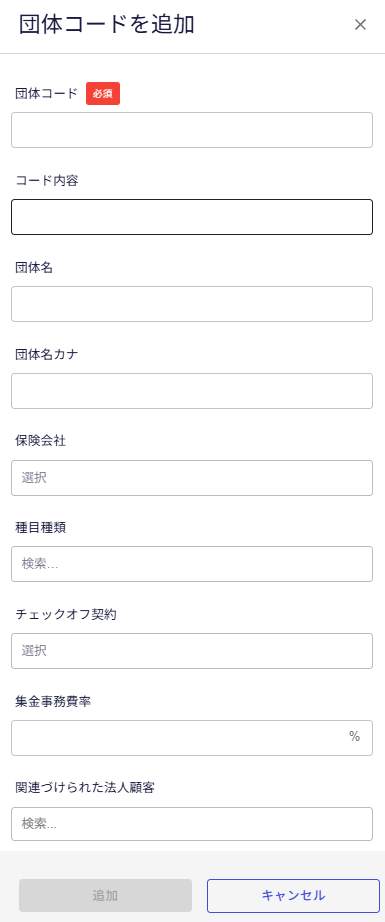The image size is (385, 922).
Task: Click the % suffix symbol in 集金事務費率
Action: pyautogui.click(x=354, y=737)
